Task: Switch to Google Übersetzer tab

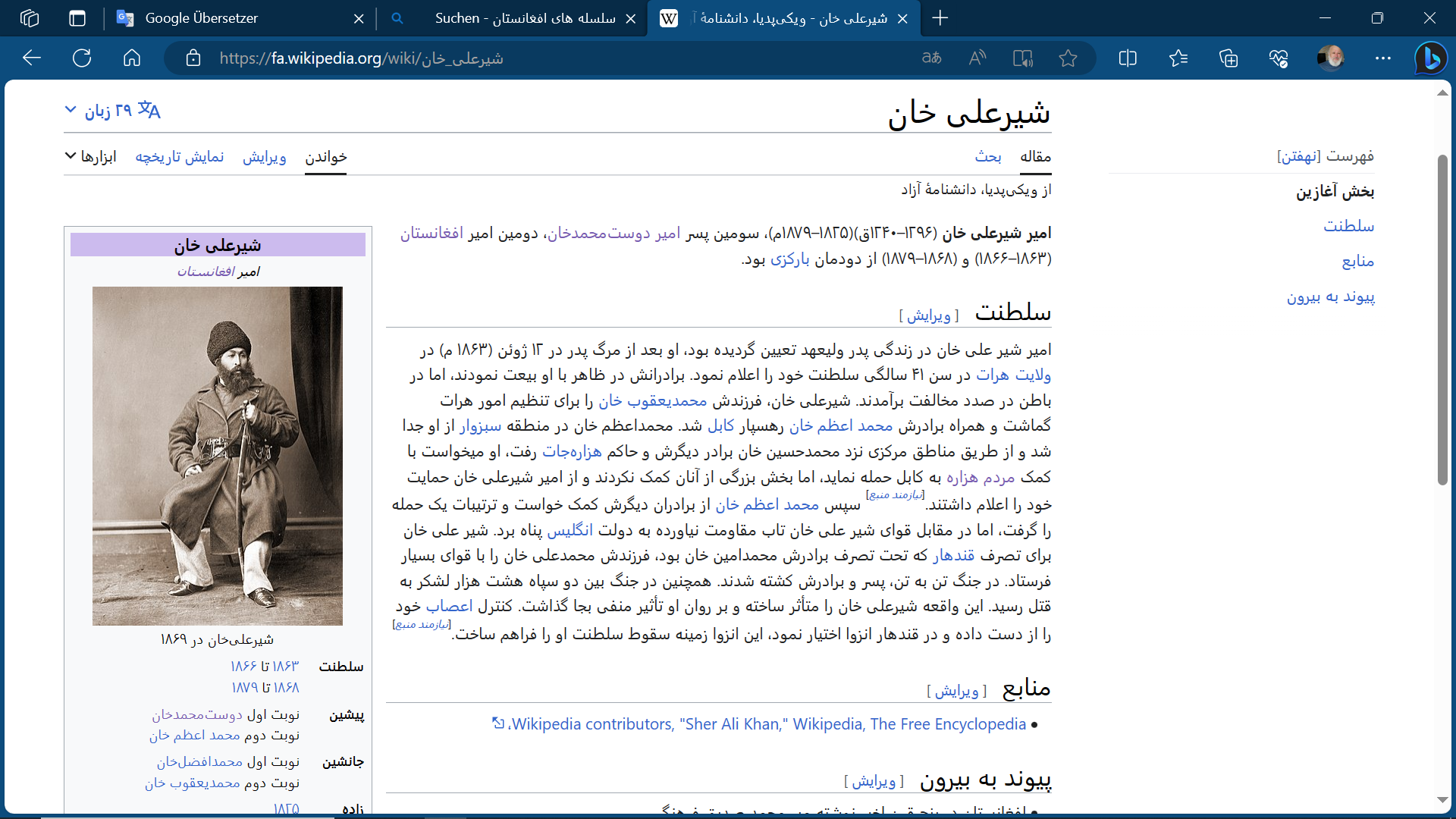Action: pos(201,18)
